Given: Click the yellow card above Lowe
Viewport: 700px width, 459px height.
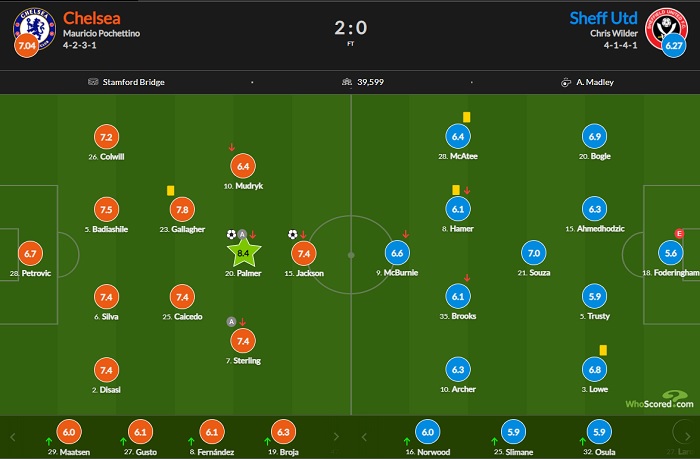Looking at the screenshot, I should (604, 349).
